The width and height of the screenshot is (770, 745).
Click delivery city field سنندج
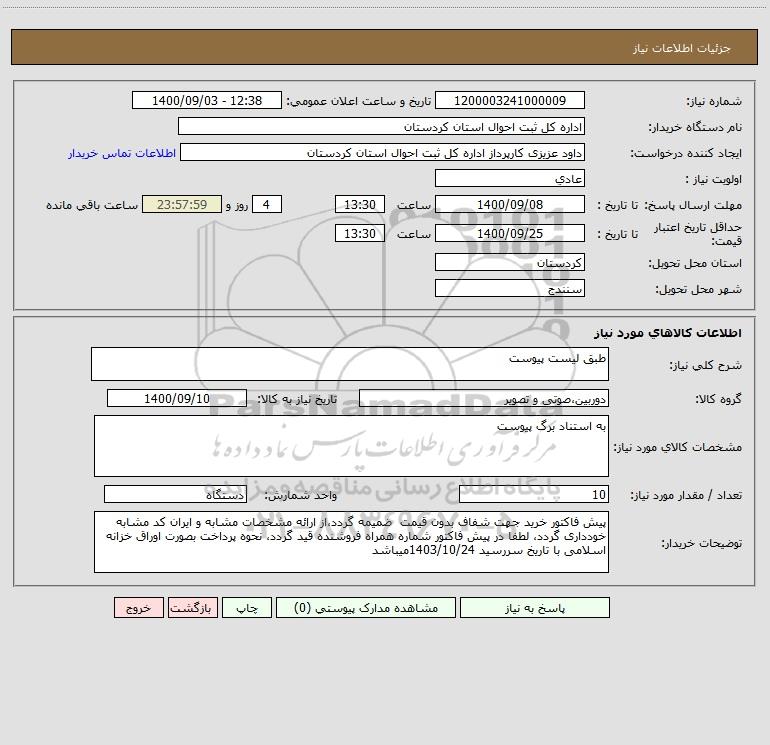pos(510,288)
